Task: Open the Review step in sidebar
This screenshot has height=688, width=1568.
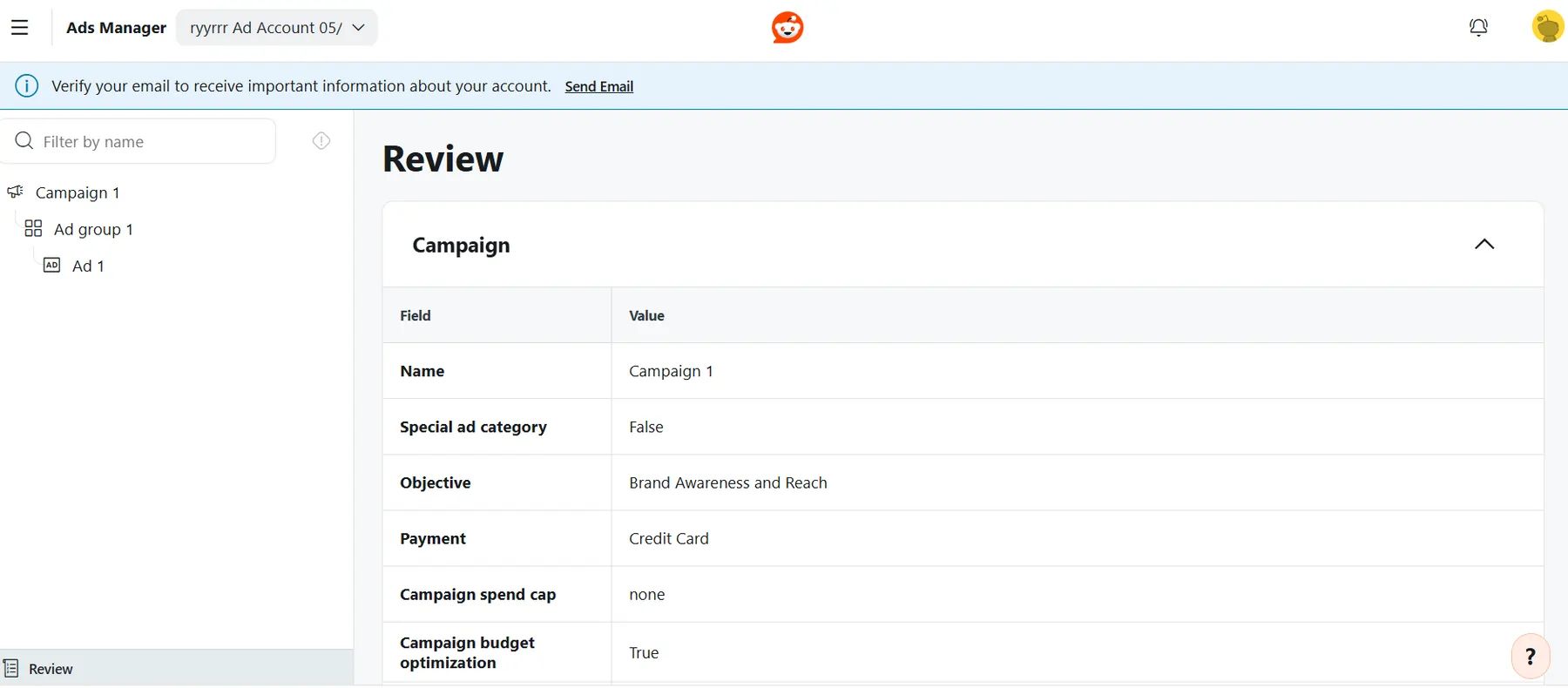Action: [177, 668]
